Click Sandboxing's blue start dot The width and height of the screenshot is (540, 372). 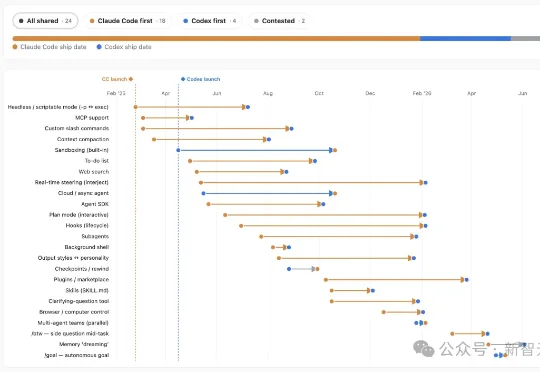click(x=178, y=150)
